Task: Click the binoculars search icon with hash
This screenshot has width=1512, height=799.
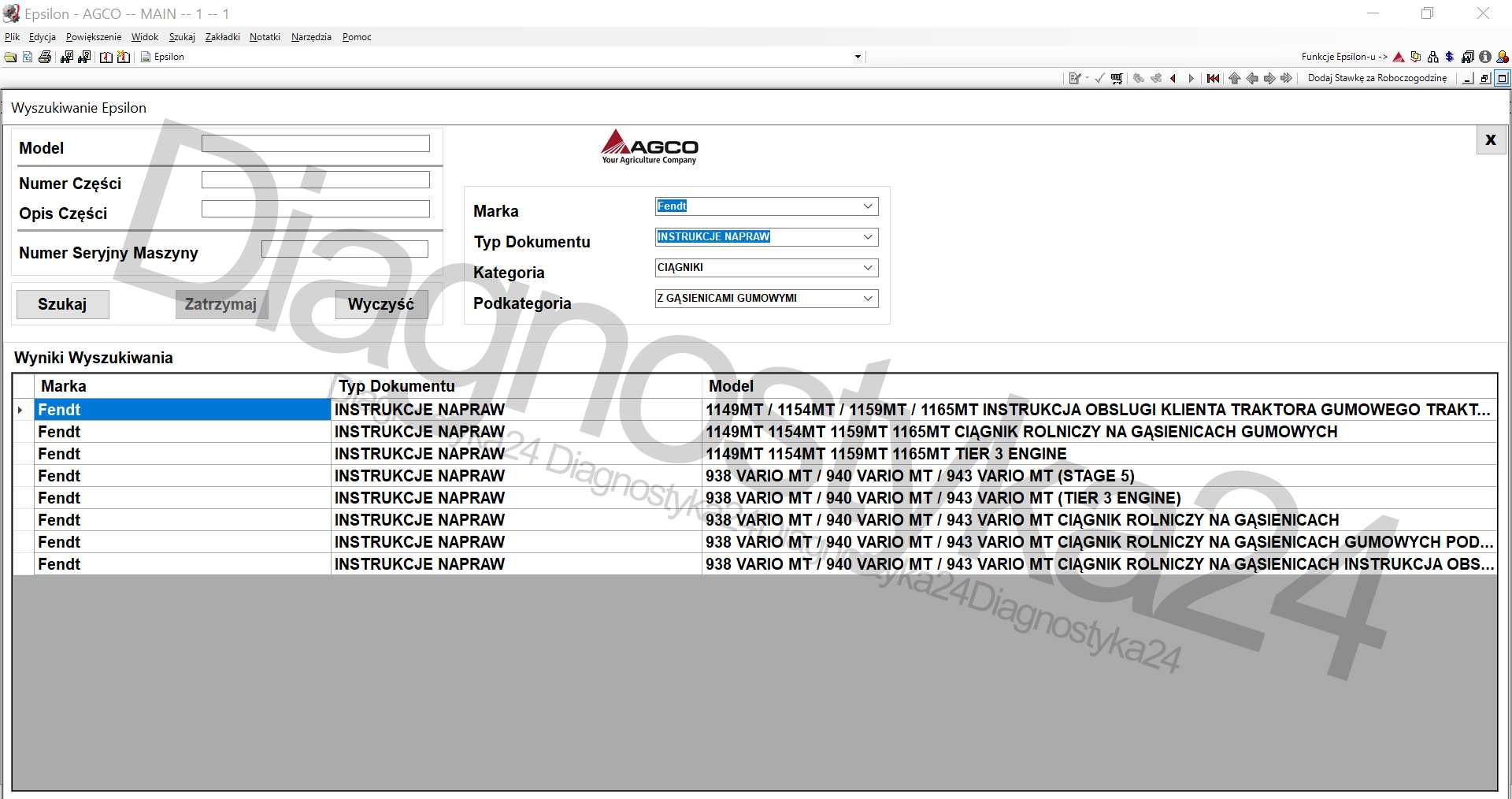Action: (x=67, y=57)
